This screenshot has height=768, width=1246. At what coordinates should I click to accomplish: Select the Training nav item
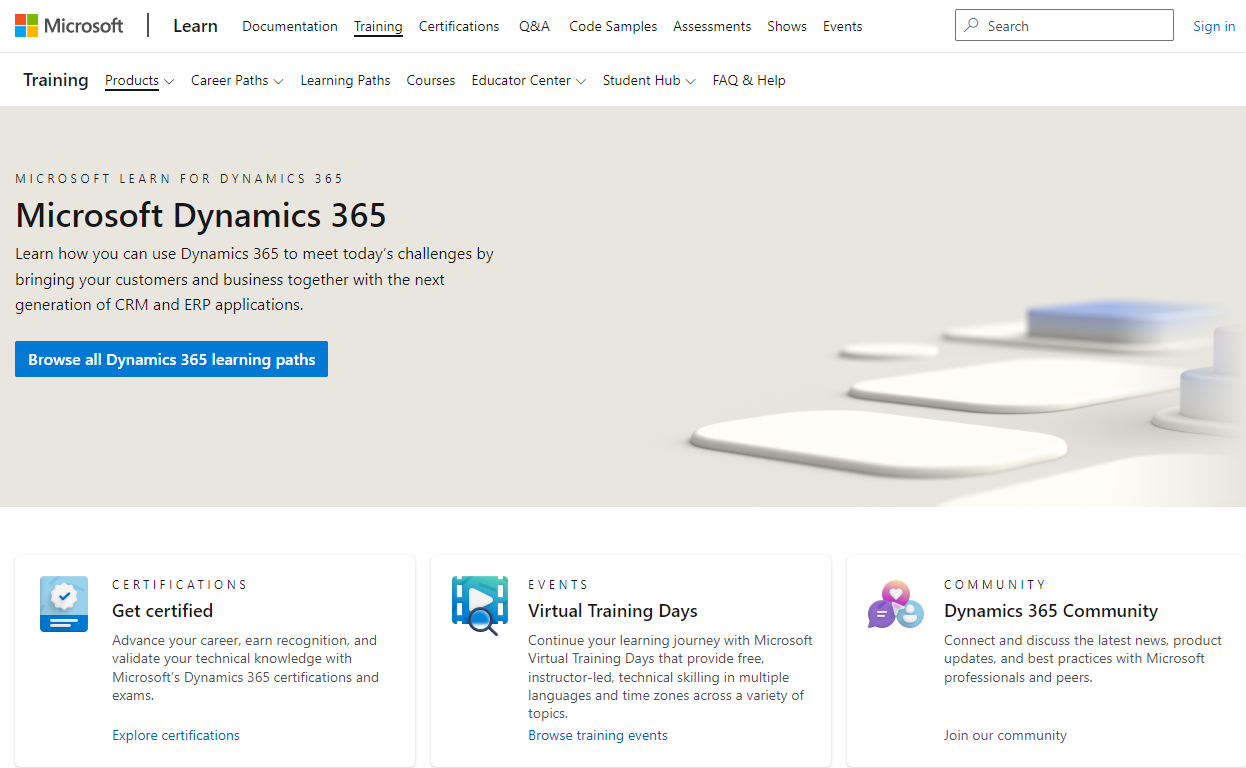[x=378, y=27]
